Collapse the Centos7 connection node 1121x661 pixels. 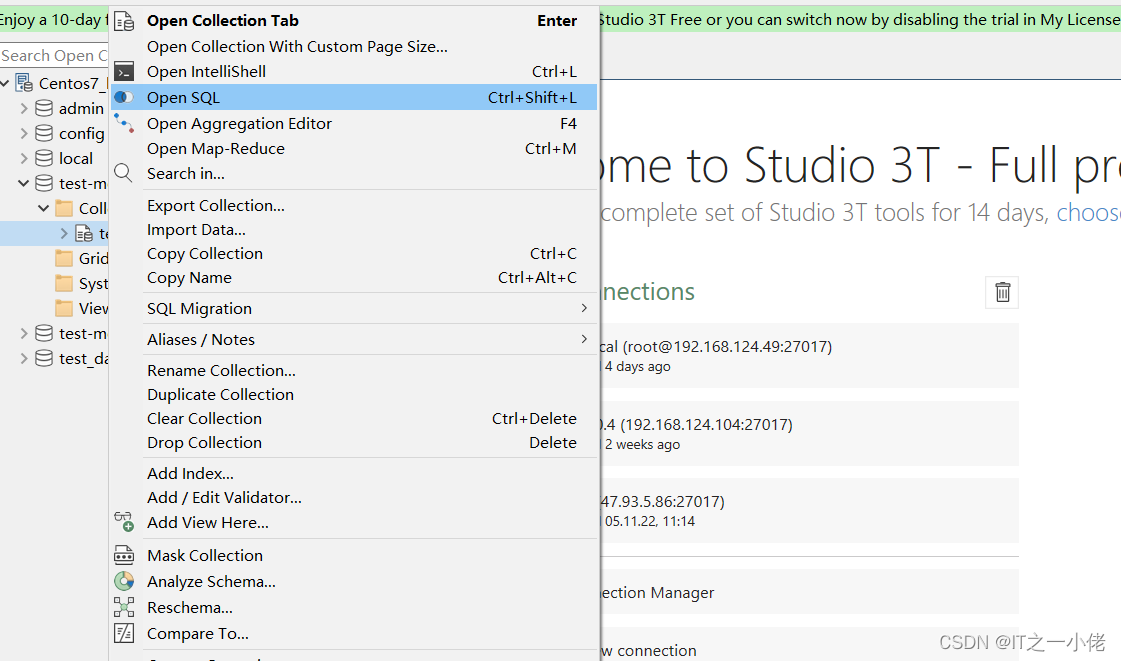(4, 83)
